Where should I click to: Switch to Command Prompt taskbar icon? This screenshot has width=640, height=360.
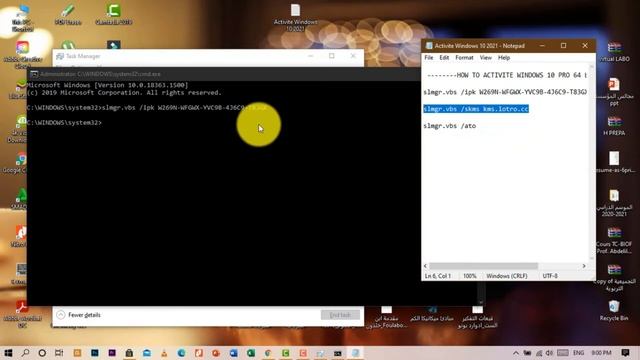(338, 353)
